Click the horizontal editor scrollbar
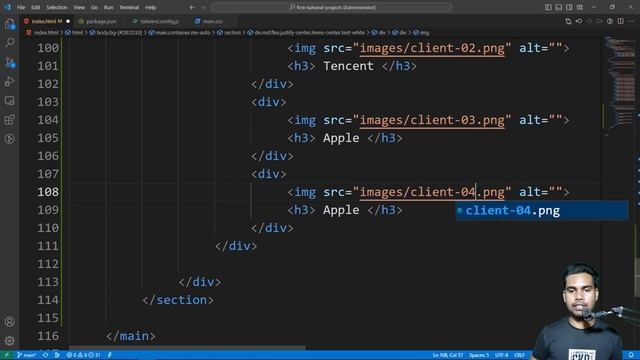Viewport: 640px width, 360px height. tap(187, 348)
